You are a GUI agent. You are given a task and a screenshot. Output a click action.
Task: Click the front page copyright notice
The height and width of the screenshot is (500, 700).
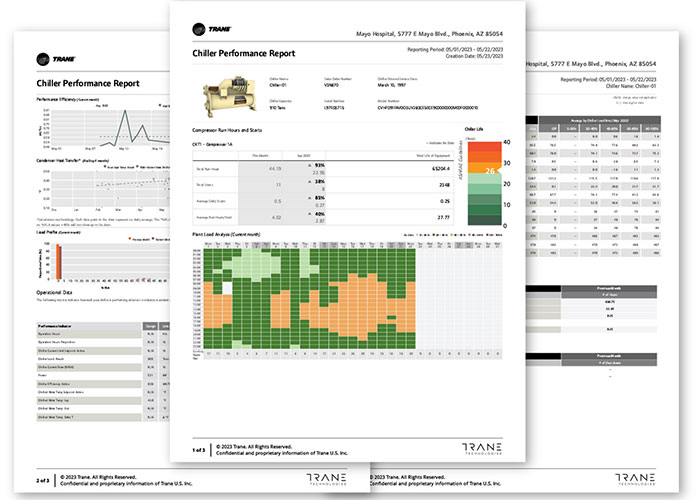pyautogui.click(x=282, y=450)
